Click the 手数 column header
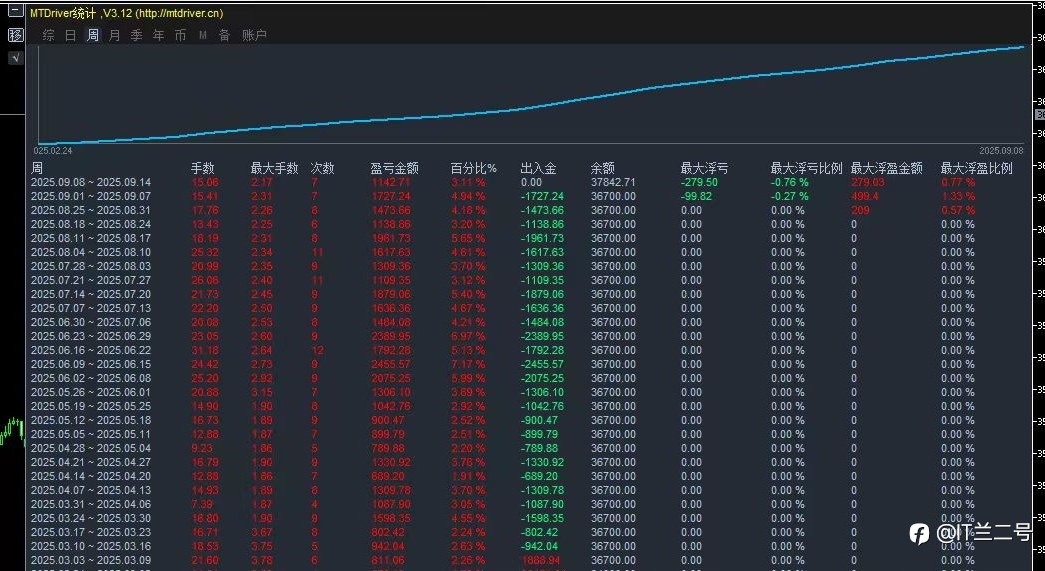The width and height of the screenshot is (1045, 571). click(203, 169)
